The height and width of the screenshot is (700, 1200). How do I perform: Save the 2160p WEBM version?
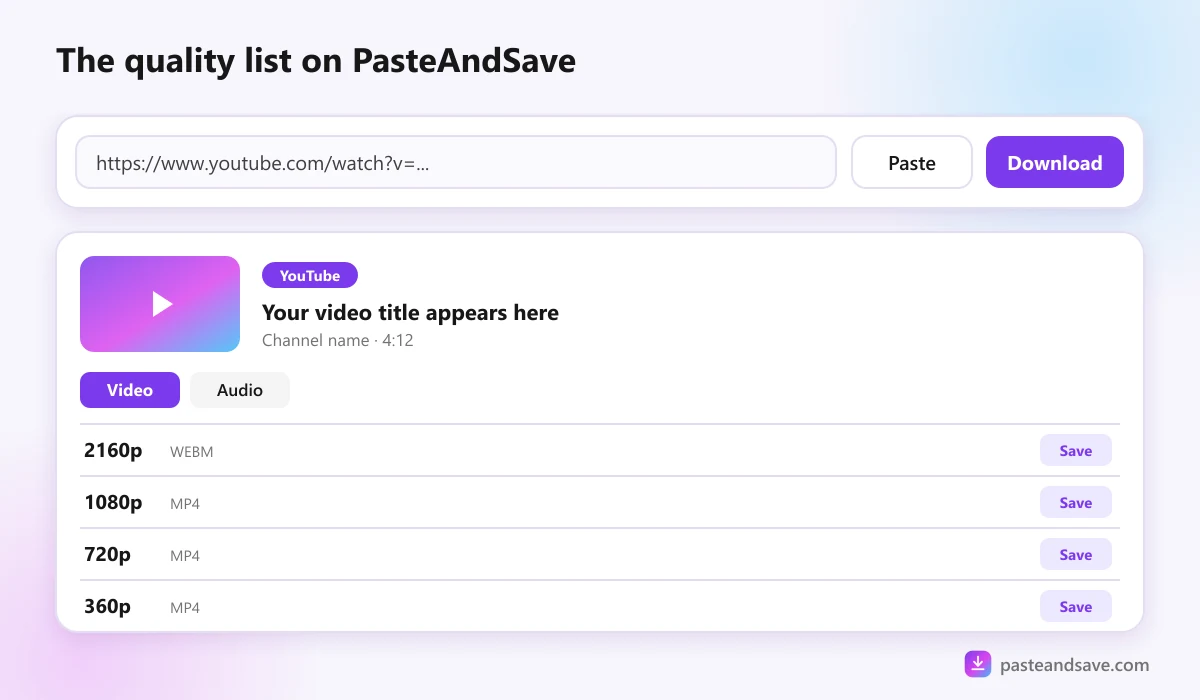pyautogui.click(x=1076, y=450)
